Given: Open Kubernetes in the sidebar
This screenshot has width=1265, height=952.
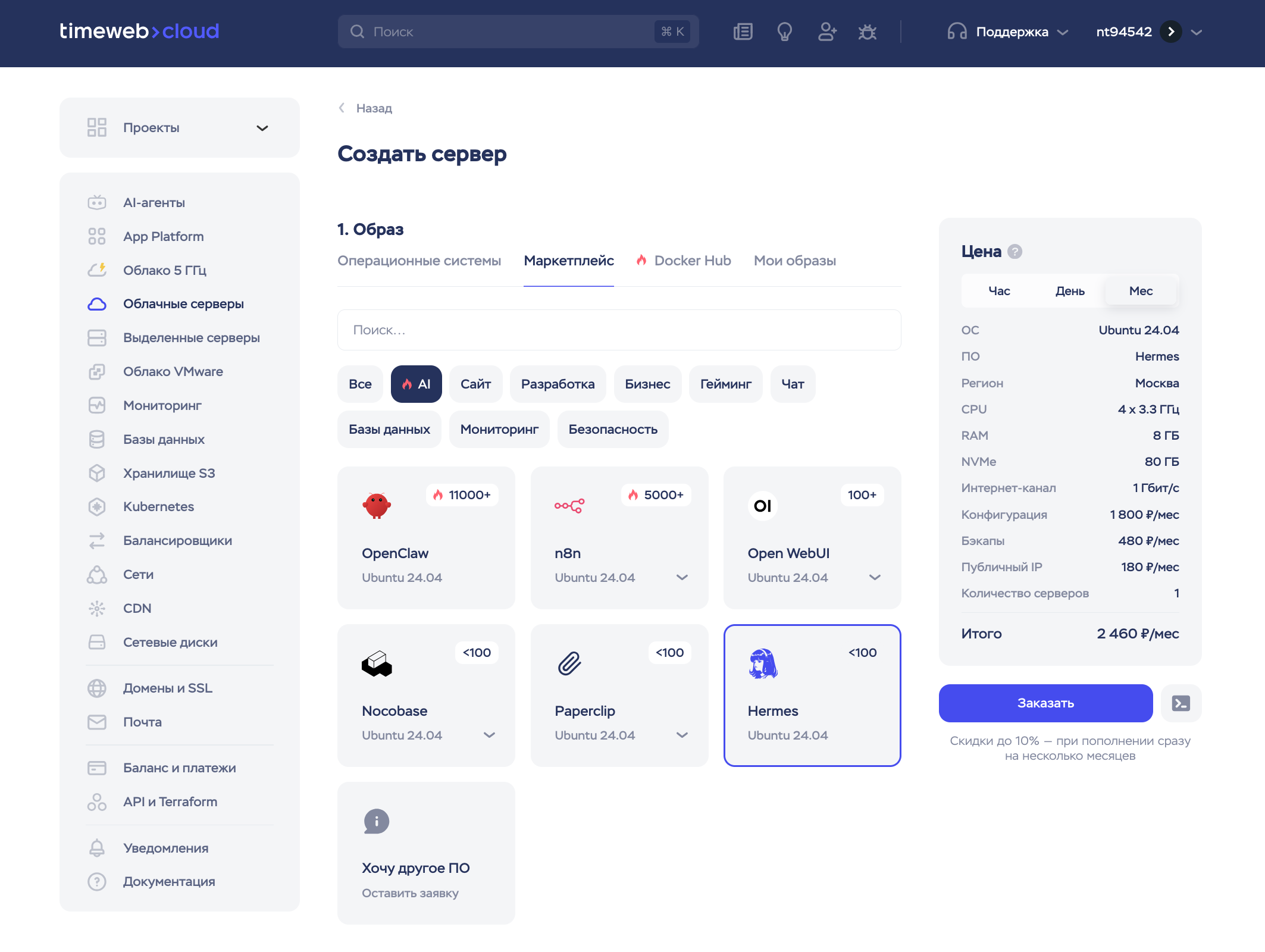Looking at the screenshot, I should pyautogui.click(x=158, y=506).
